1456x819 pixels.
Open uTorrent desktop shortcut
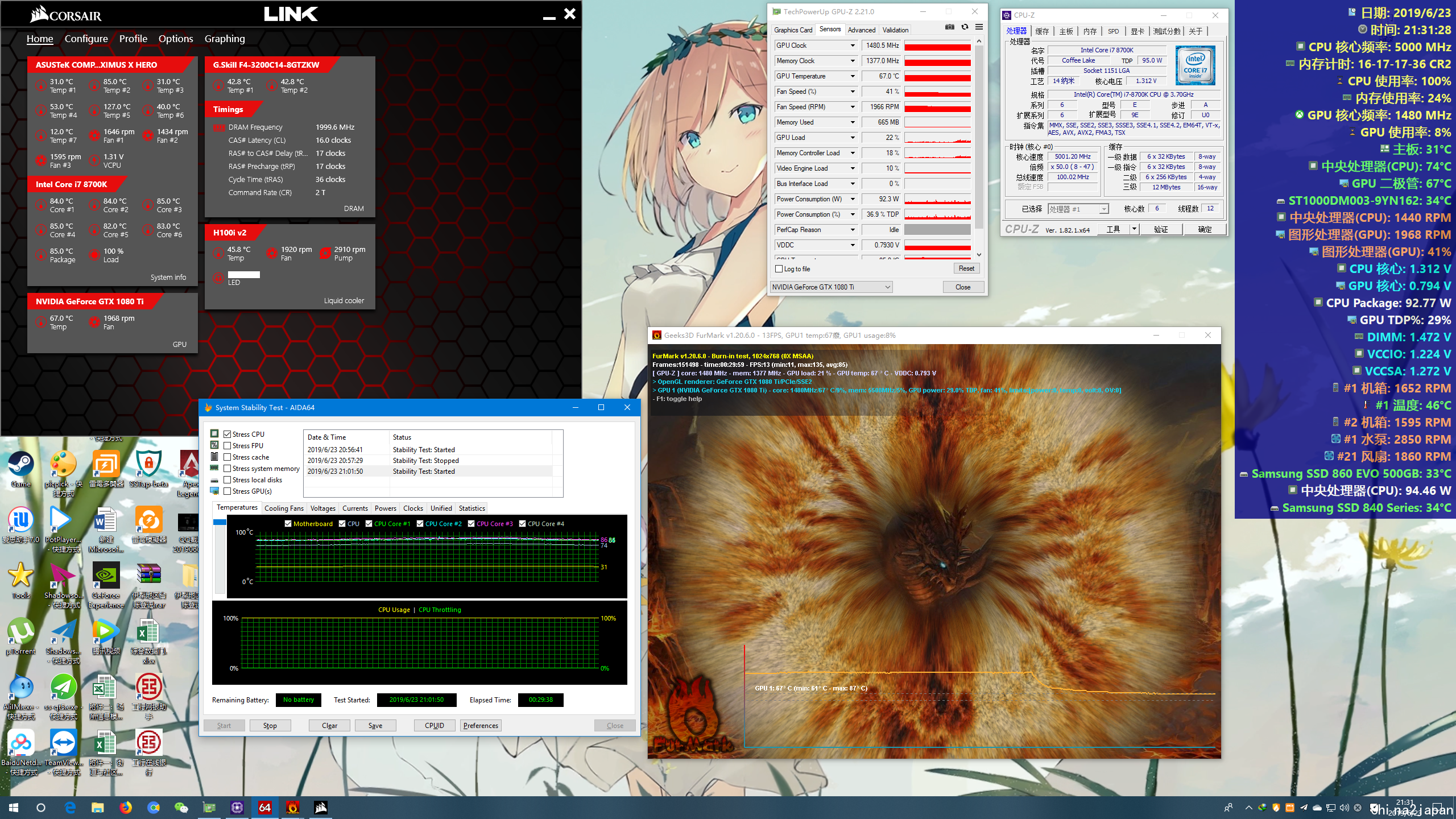pos(21,636)
